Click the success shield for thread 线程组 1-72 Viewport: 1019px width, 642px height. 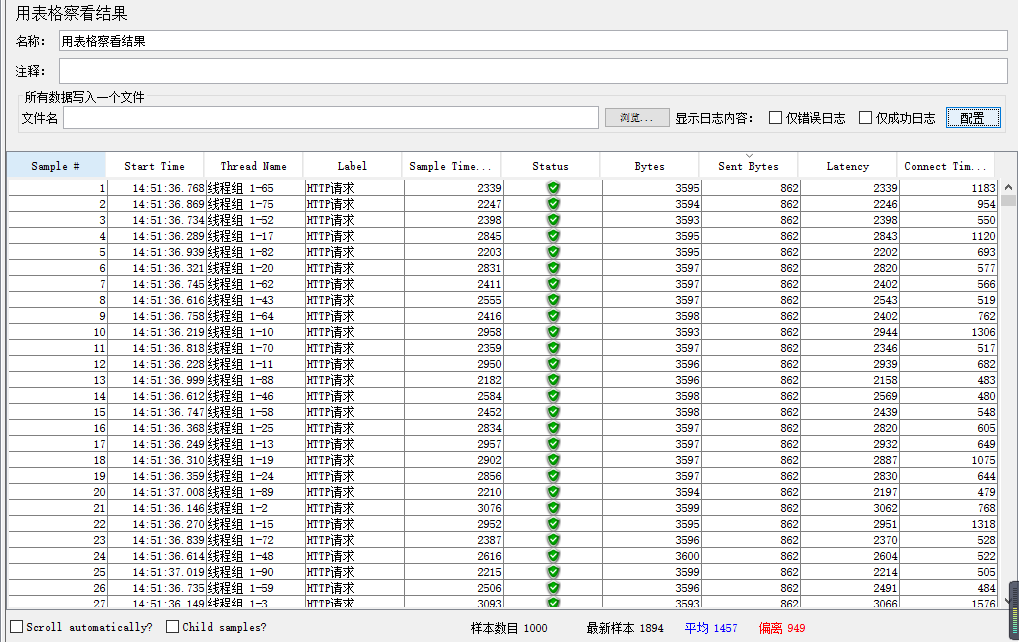(x=553, y=541)
